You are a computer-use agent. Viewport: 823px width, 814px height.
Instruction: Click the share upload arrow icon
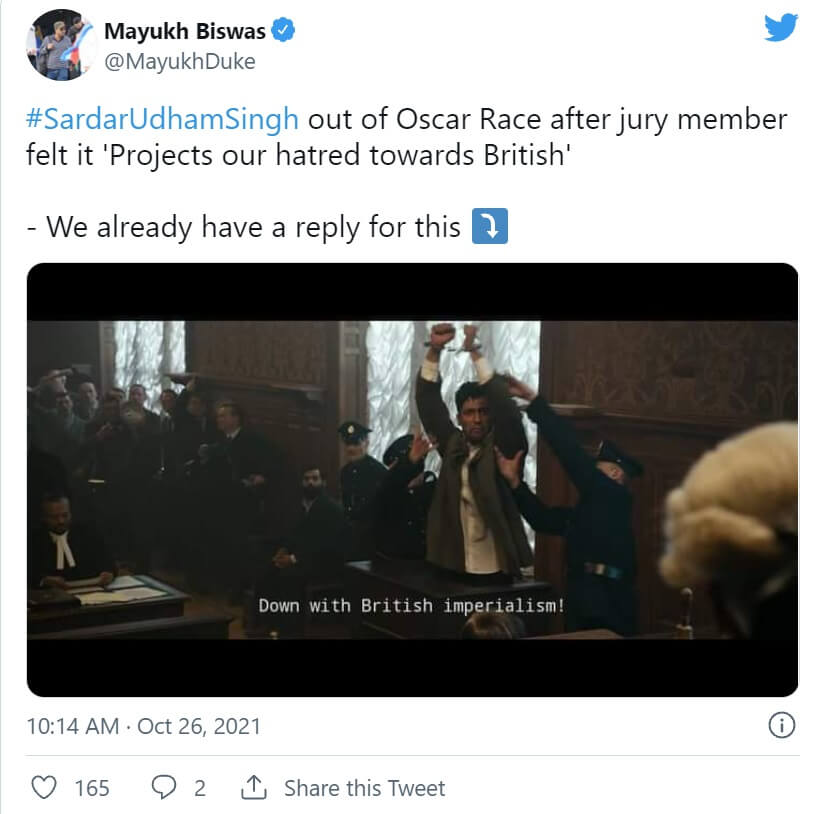[254, 787]
